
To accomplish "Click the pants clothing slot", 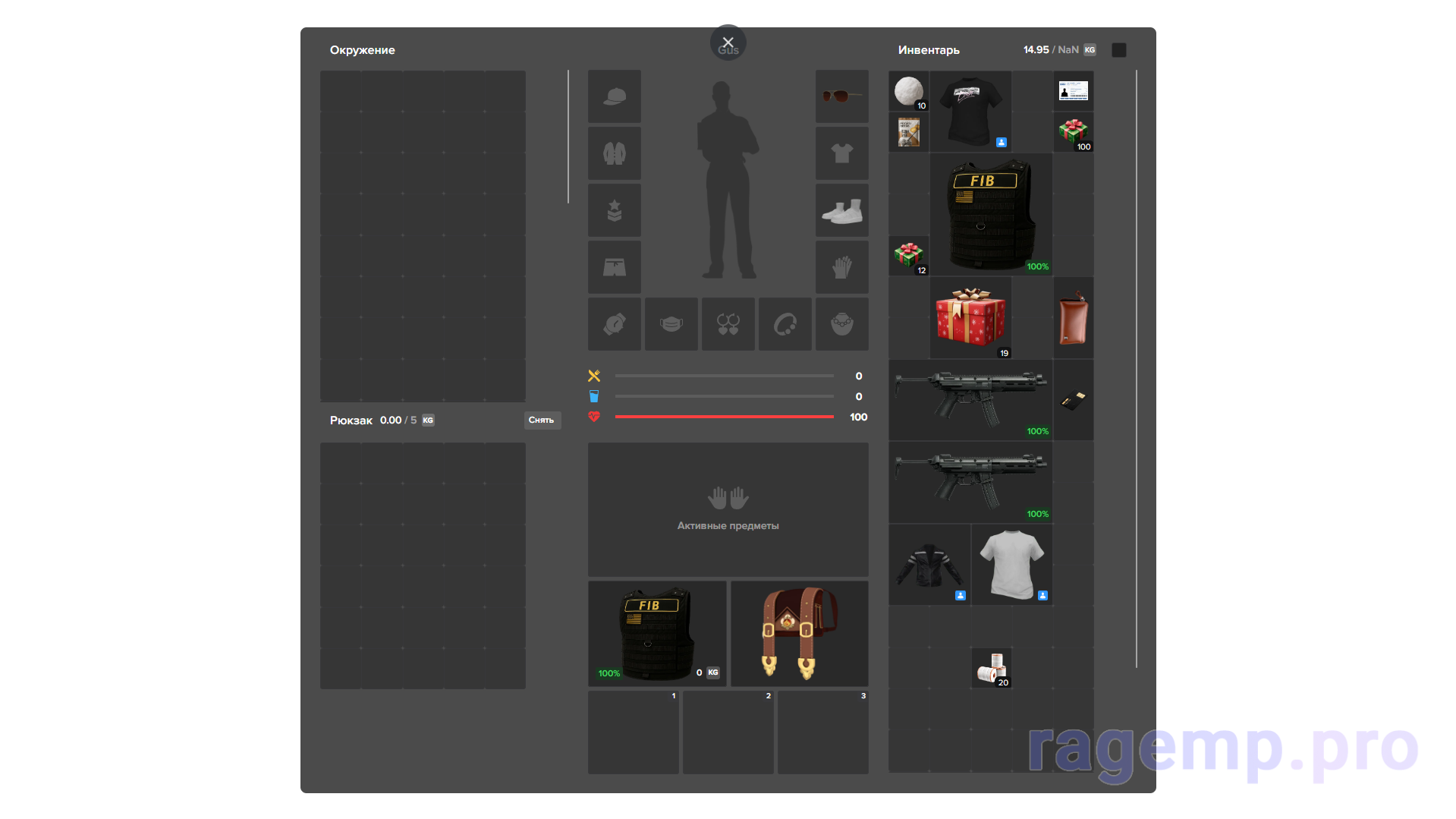I will point(614,267).
